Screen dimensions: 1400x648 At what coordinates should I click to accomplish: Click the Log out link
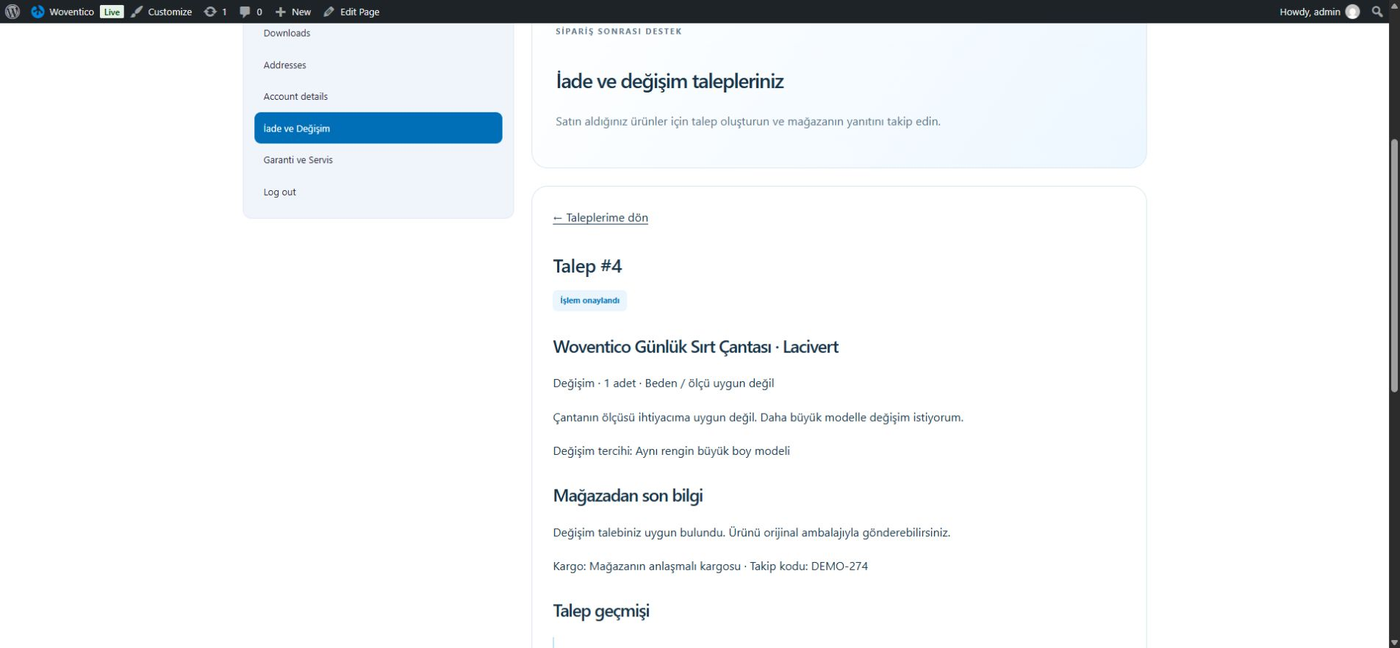click(x=280, y=192)
